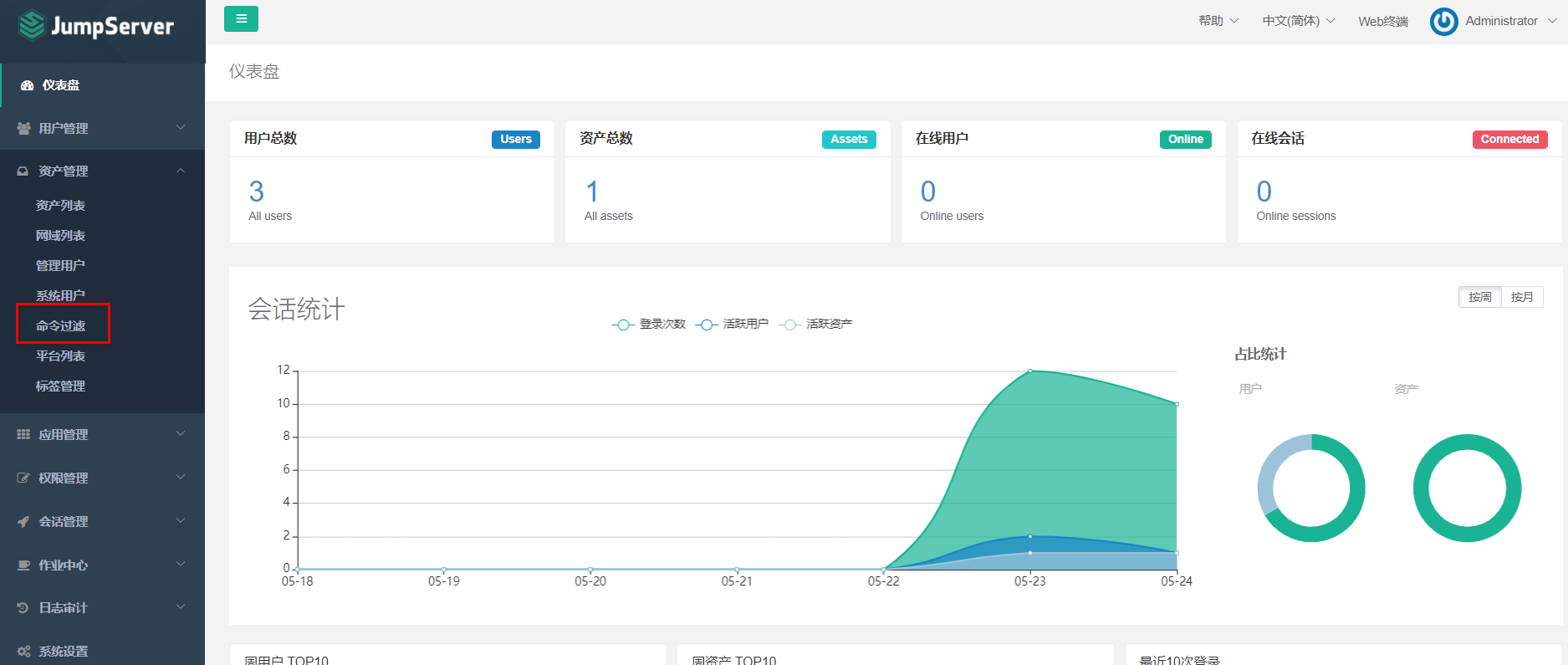Image resolution: width=1568 pixels, height=665 pixels.
Task: Open the Administrator account dropdown
Action: click(1510, 21)
